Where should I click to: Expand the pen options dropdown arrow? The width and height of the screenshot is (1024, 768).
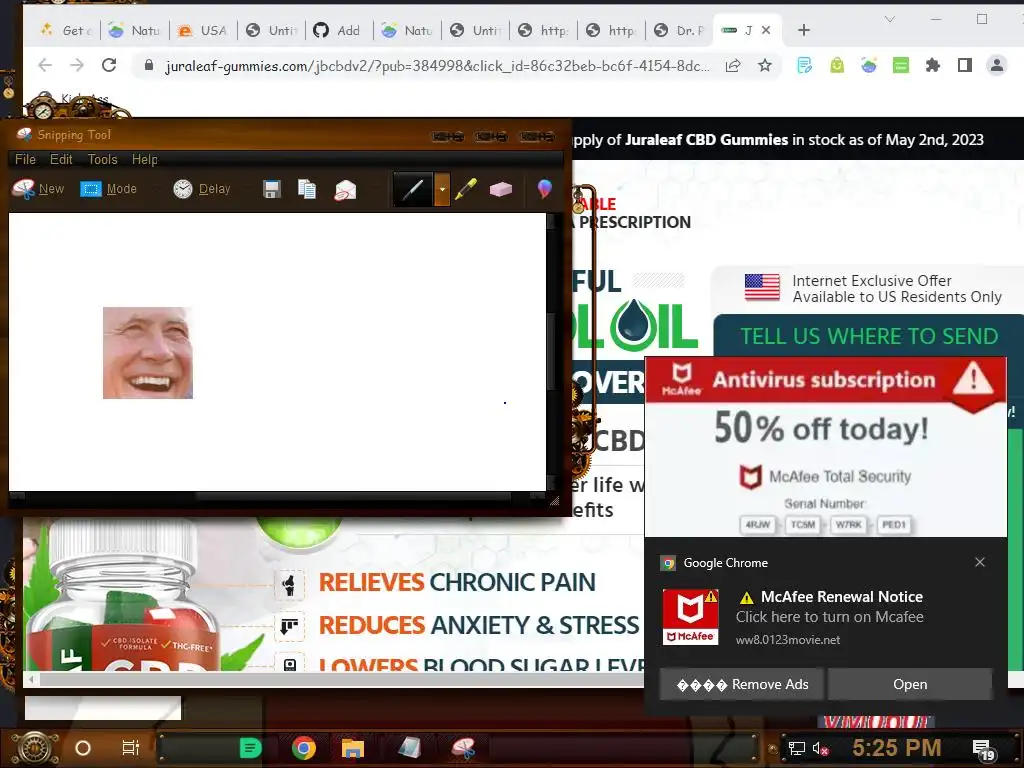[442, 189]
